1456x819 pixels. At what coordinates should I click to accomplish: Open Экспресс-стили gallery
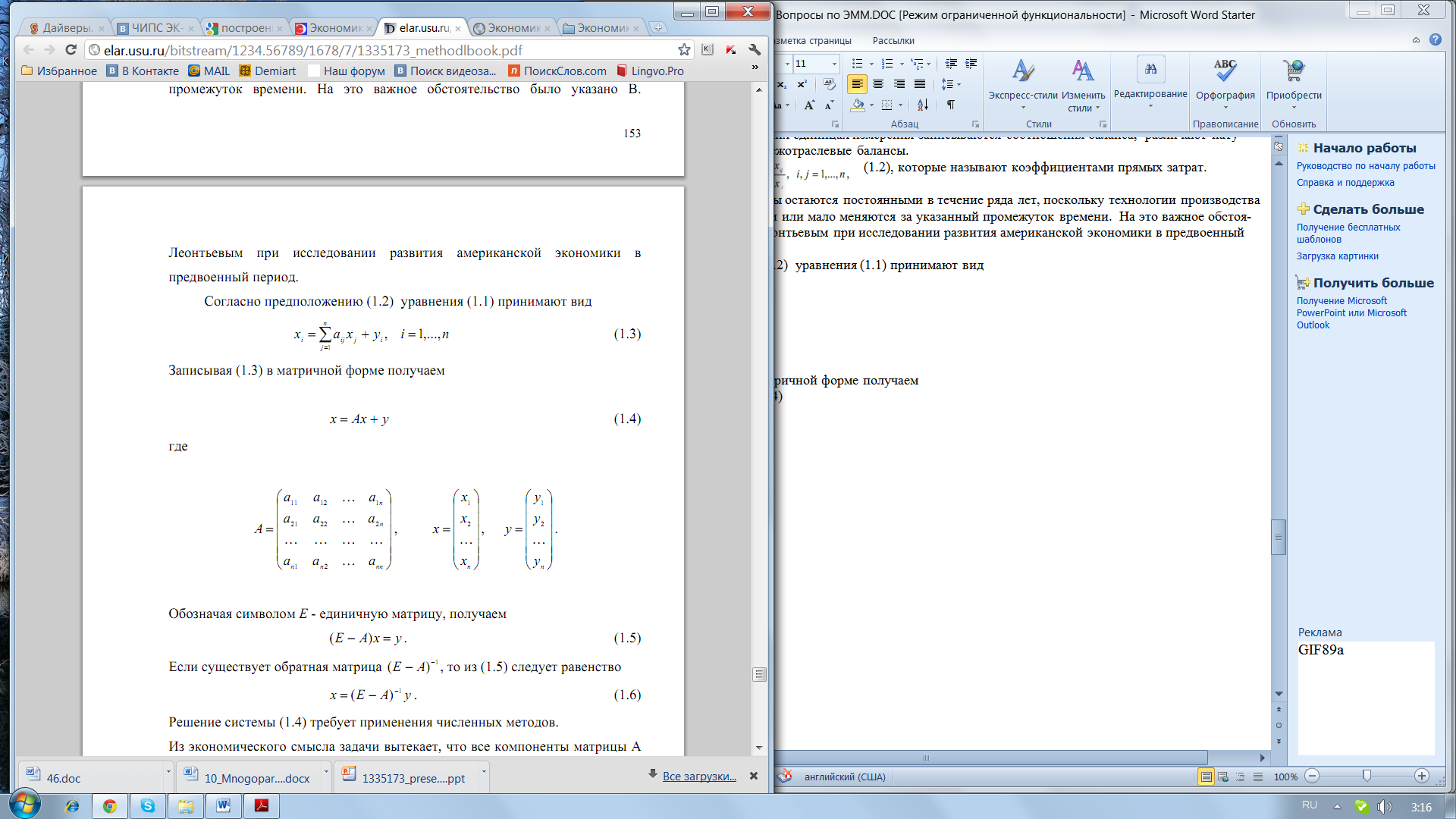click(1023, 83)
